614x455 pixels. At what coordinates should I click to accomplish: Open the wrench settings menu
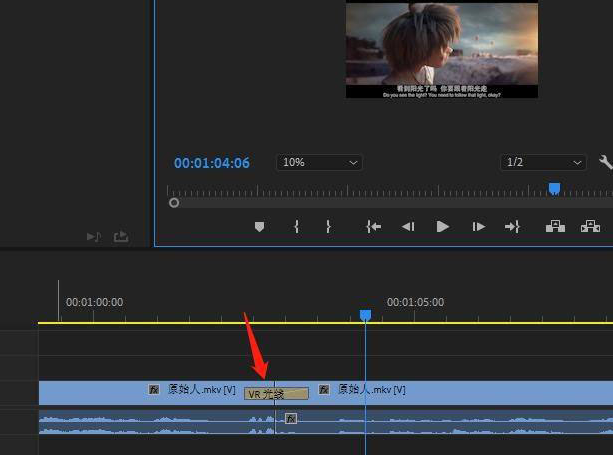click(x=605, y=162)
